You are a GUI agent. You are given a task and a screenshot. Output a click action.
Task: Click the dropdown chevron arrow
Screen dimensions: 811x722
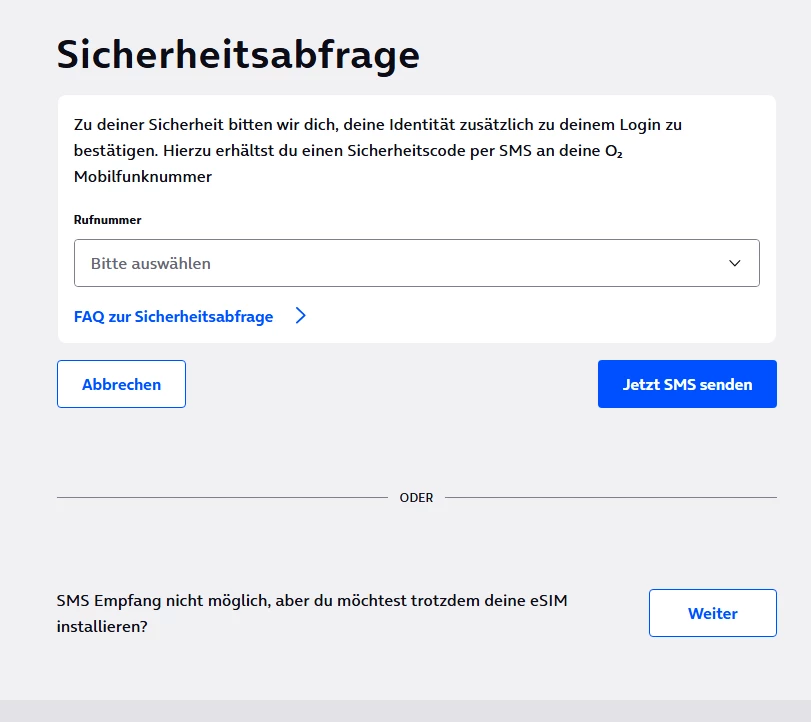[x=735, y=263]
